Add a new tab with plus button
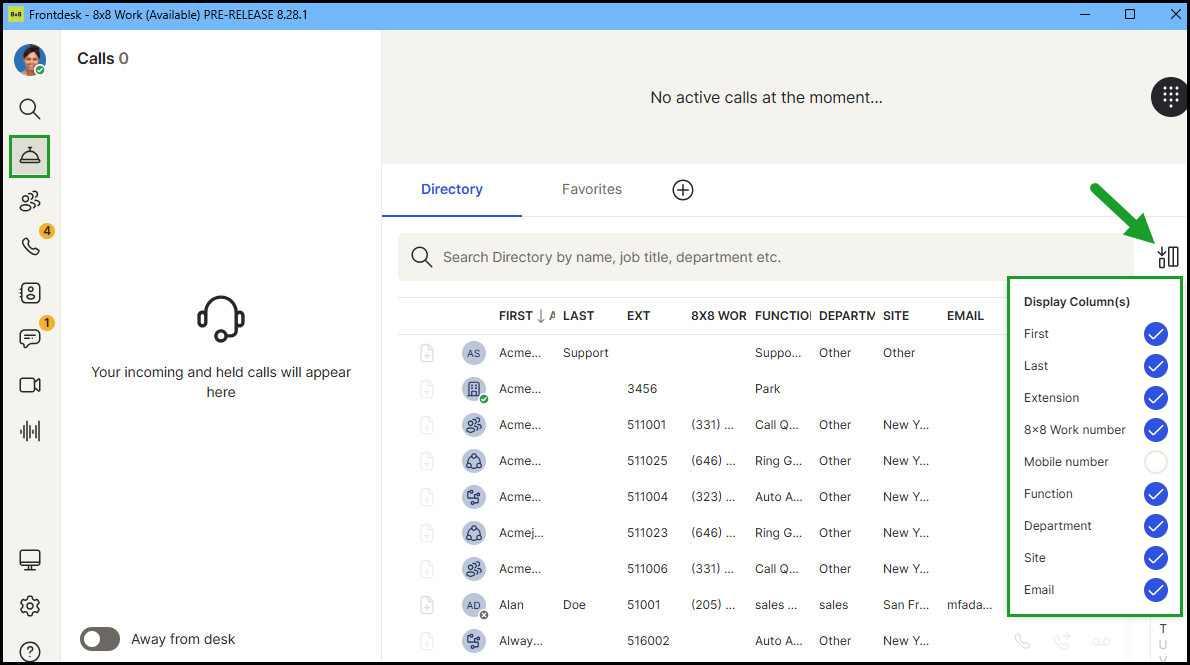The image size is (1190, 665). [x=683, y=190]
